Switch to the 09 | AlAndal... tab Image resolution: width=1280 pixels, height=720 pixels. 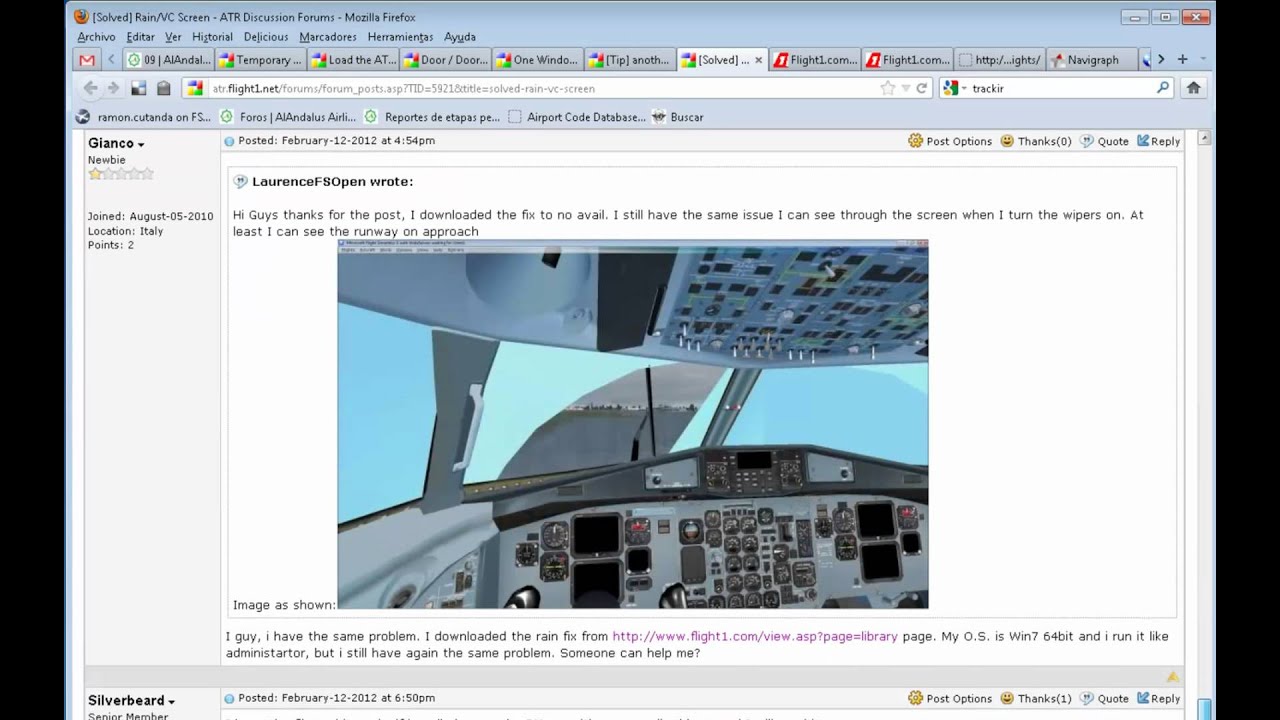pyautogui.click(x=170, y=60)
